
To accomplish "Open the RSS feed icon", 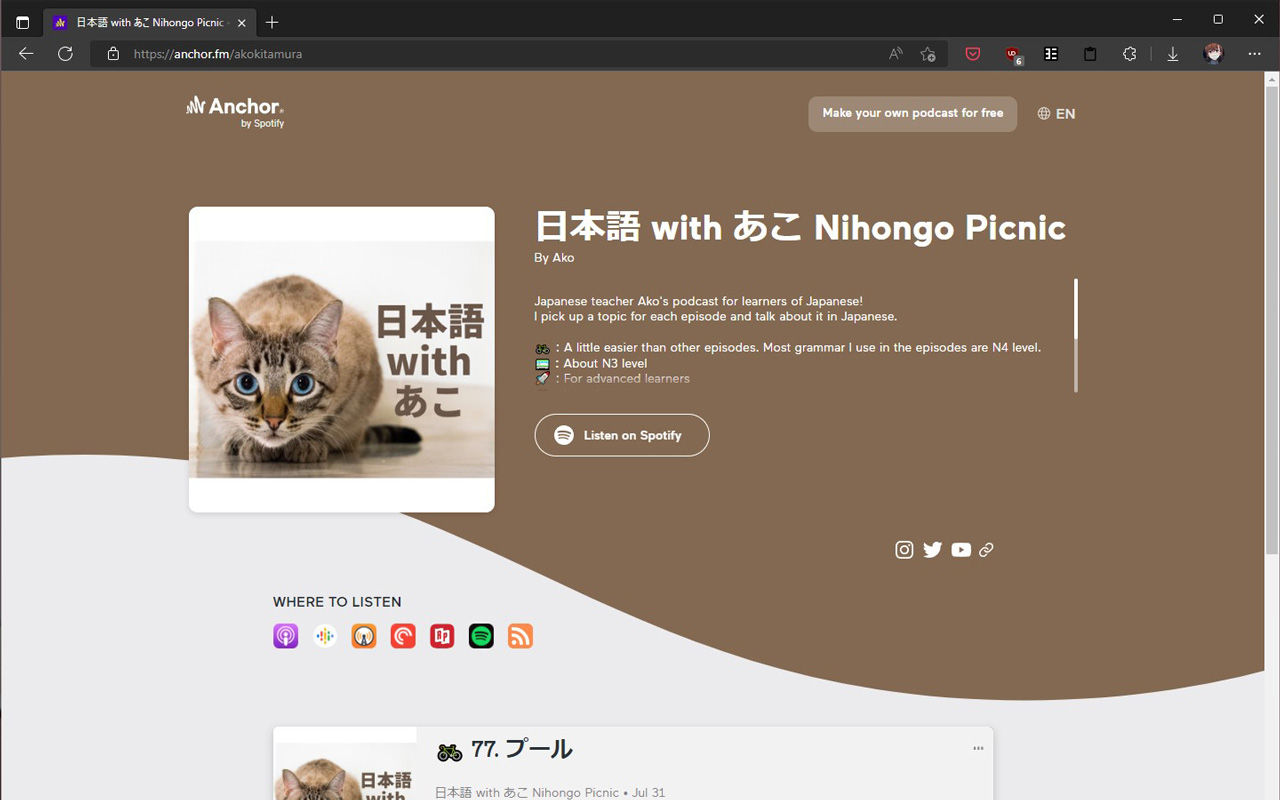I will coord(520,636).
